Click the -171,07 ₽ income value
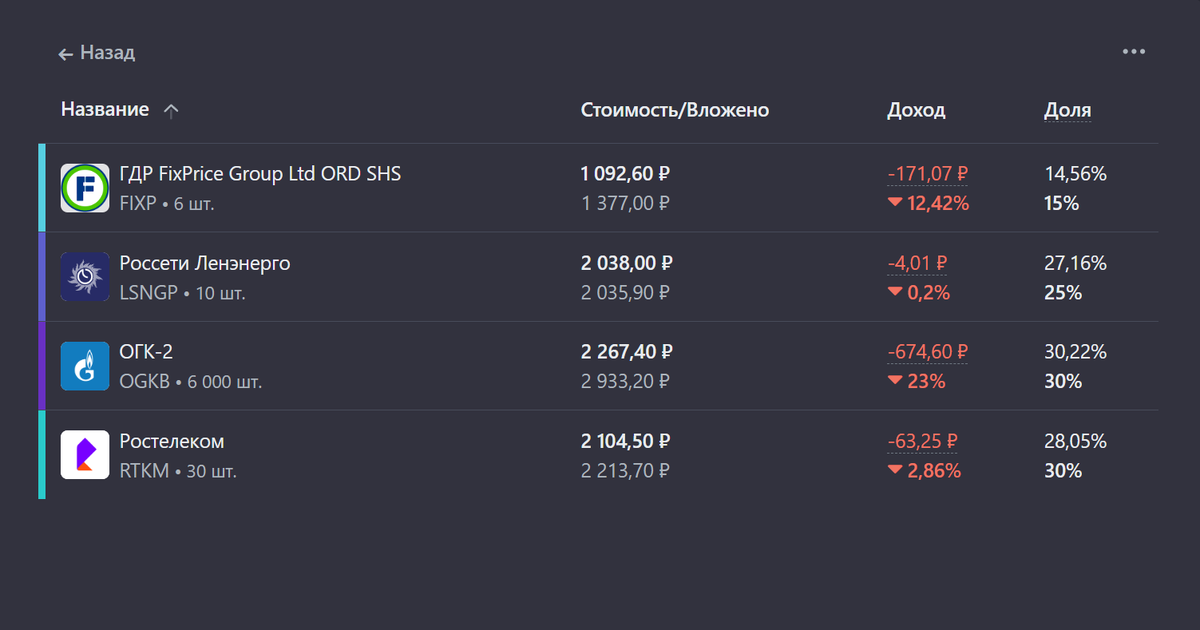Screen dimensions: 1200x630 (927, 174)
